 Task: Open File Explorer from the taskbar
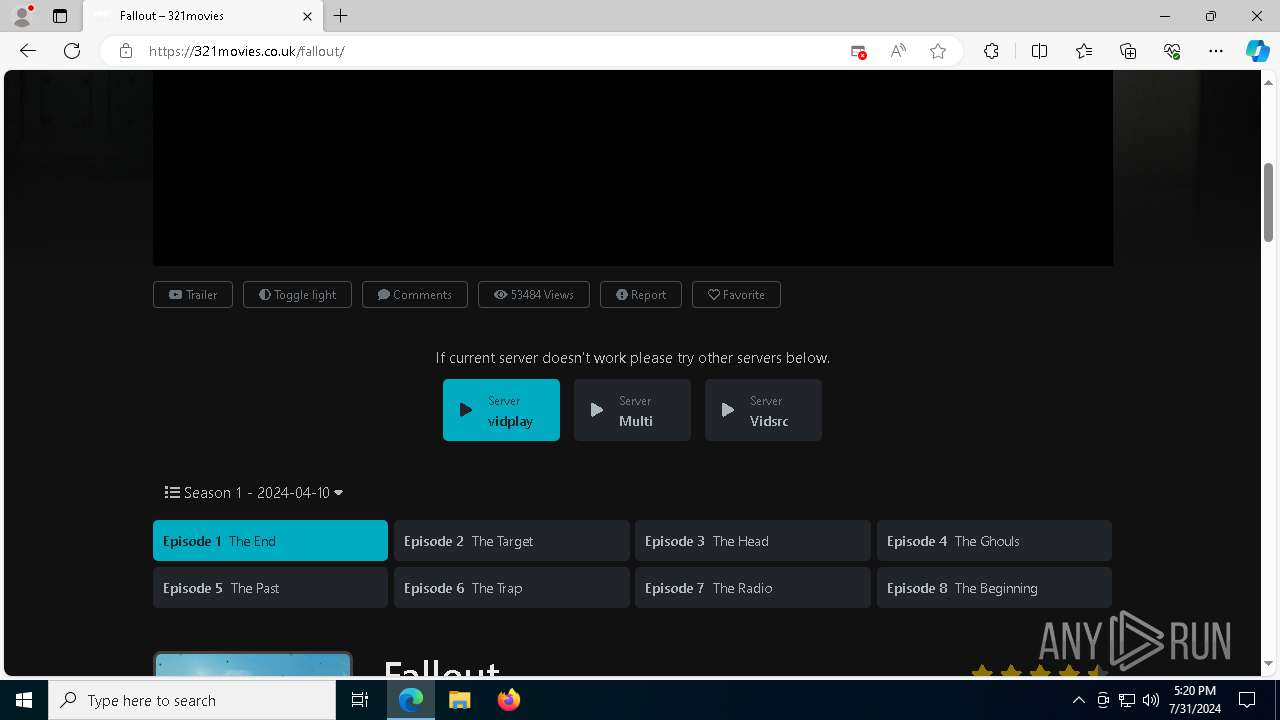[x=459, y=700]
